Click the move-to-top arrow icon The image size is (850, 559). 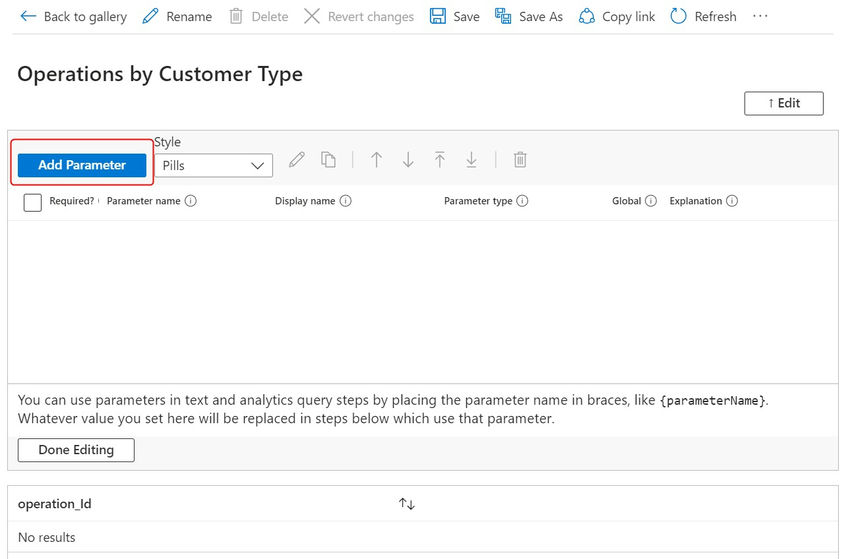coord(440,159)
